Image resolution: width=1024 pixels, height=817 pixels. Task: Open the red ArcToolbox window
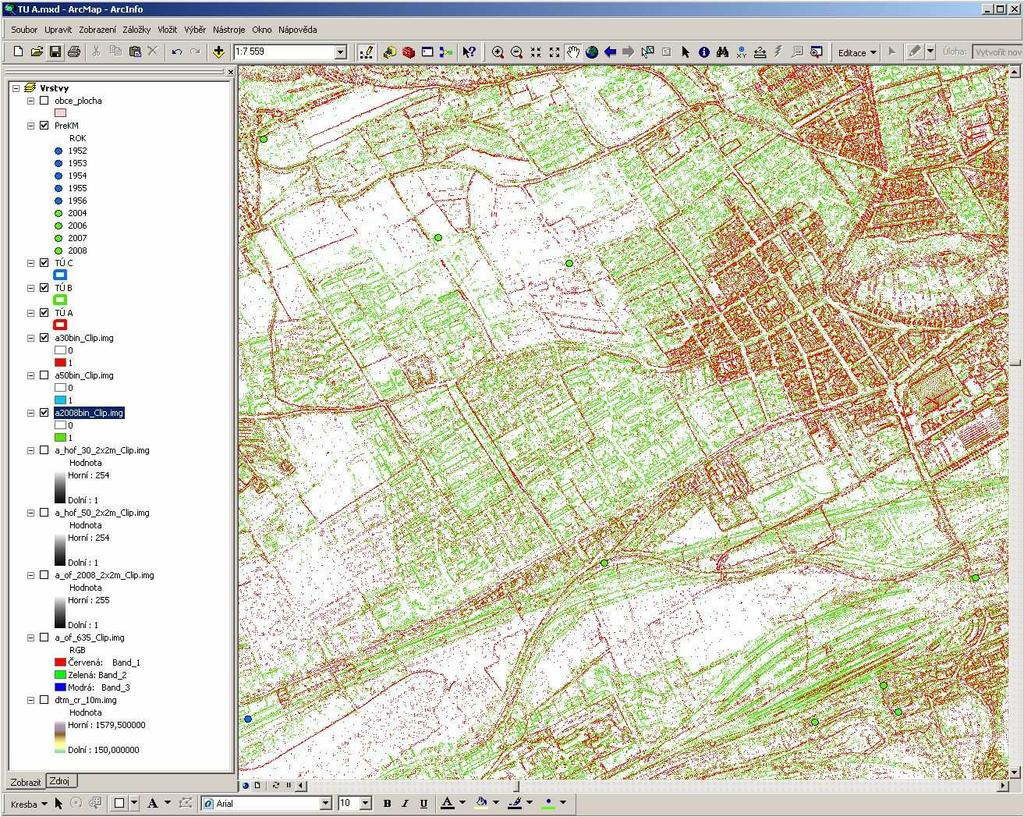[409, 52]
